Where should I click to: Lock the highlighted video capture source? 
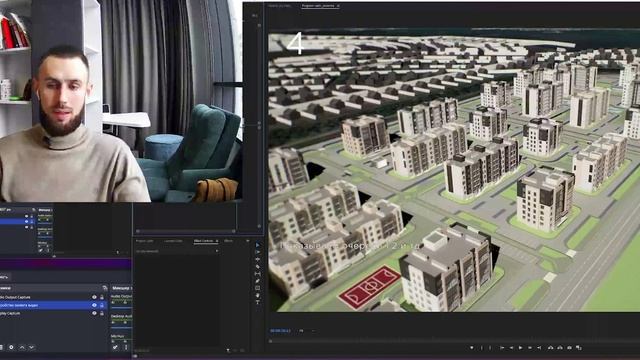tap(102, 305)
